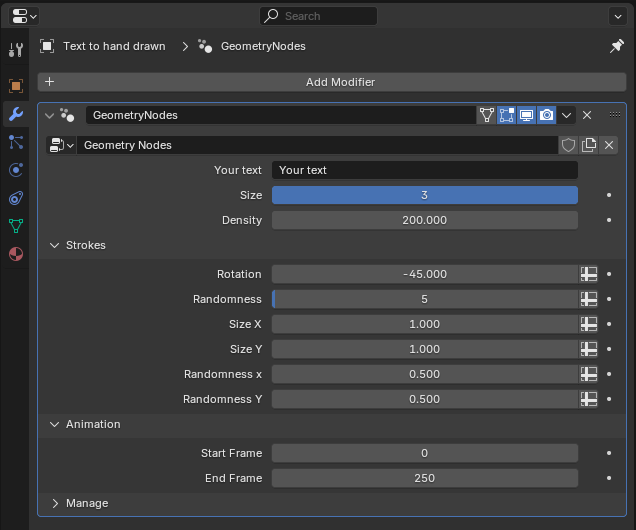Image resolution: width=636 pixels, height=530 pixels.
Task: Animate Density property dot
Action: coord(609,220)
